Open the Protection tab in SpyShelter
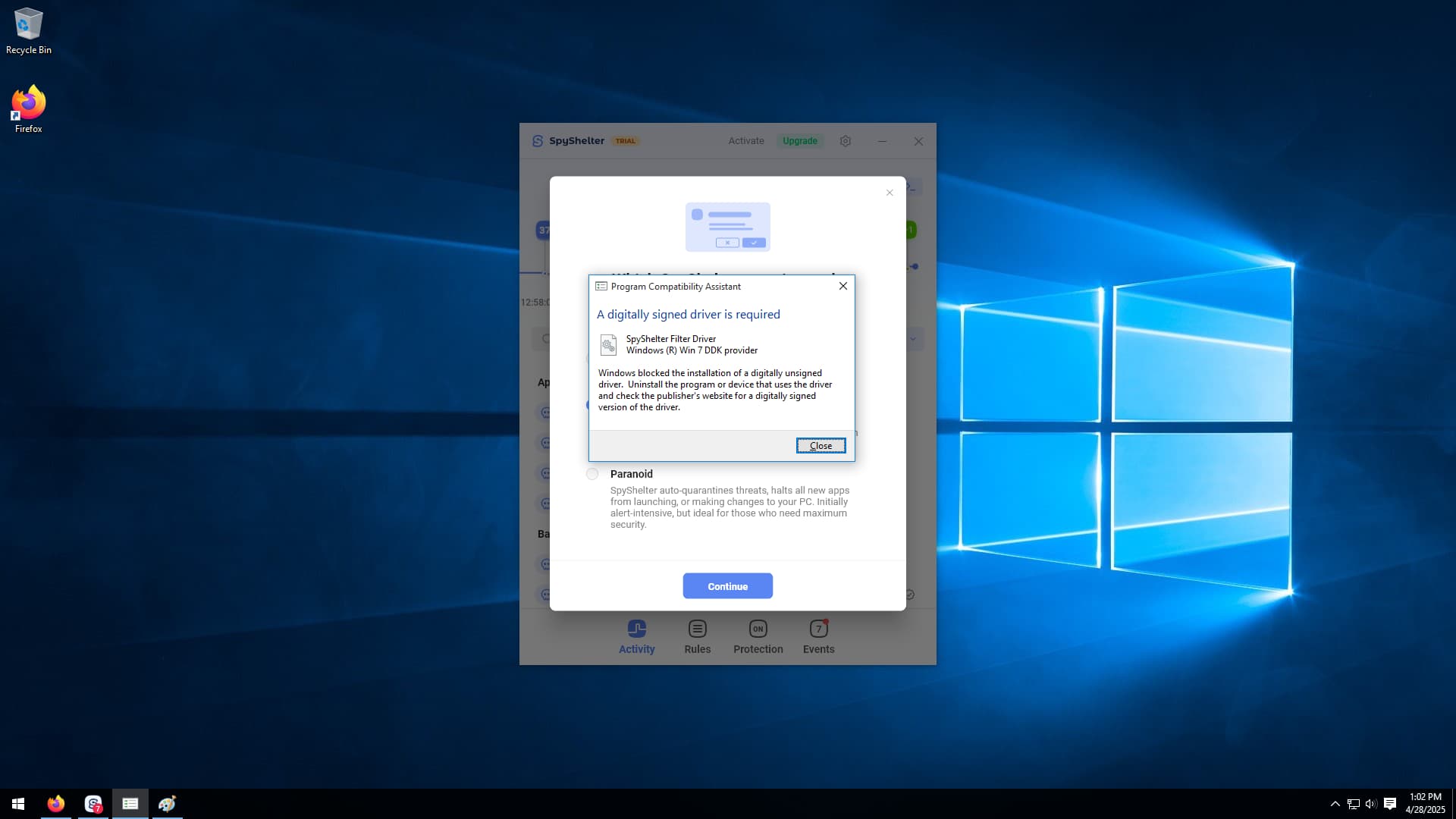1456x819 pixels. tap(758, 637)
